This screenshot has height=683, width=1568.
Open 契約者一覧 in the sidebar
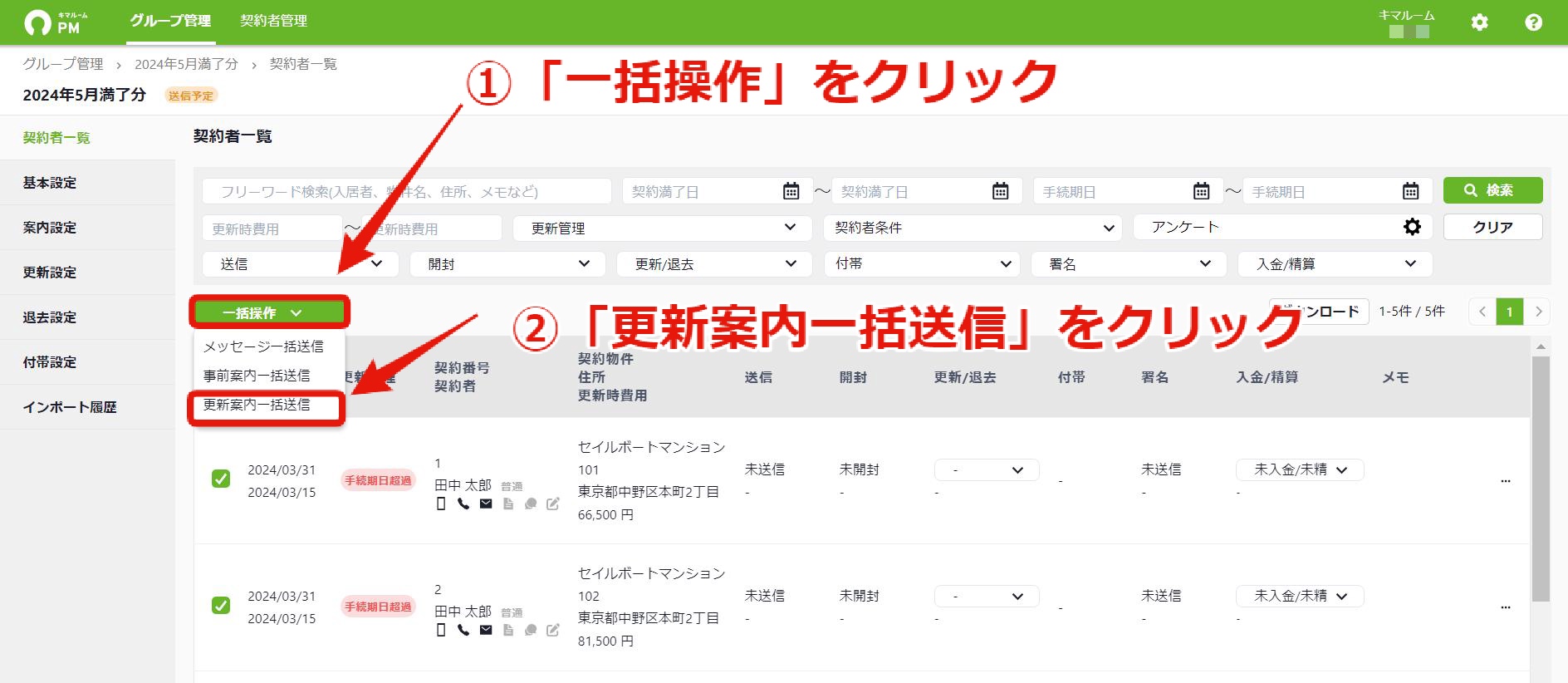(x=87, y=138)
